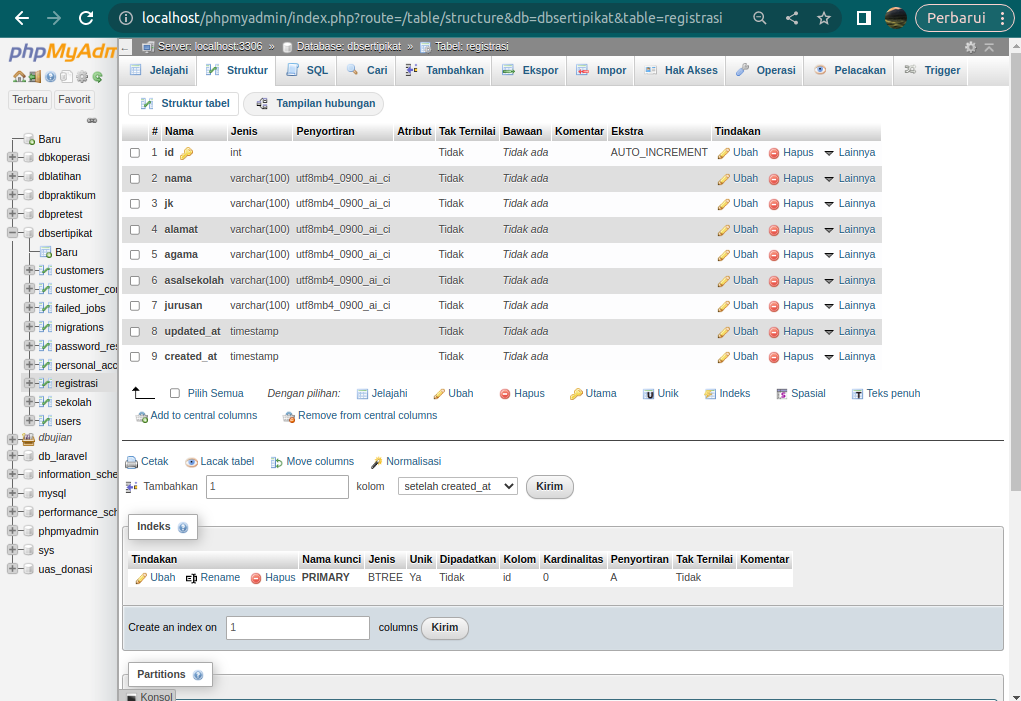Open the Trigger tab
The image size is (1021, 701).
click(x=932, y=70)
